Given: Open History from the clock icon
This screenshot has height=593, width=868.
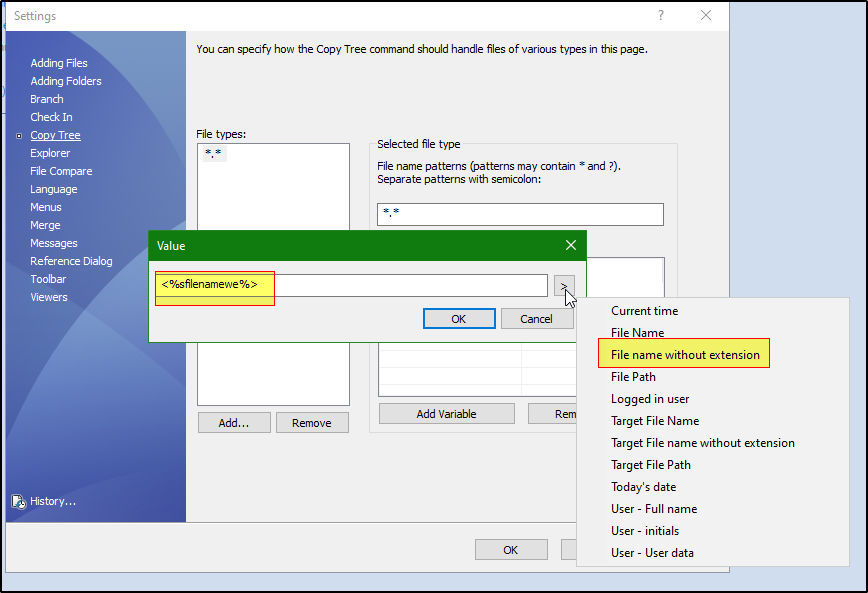Looking at the screenshot, I should click(18, 501).
